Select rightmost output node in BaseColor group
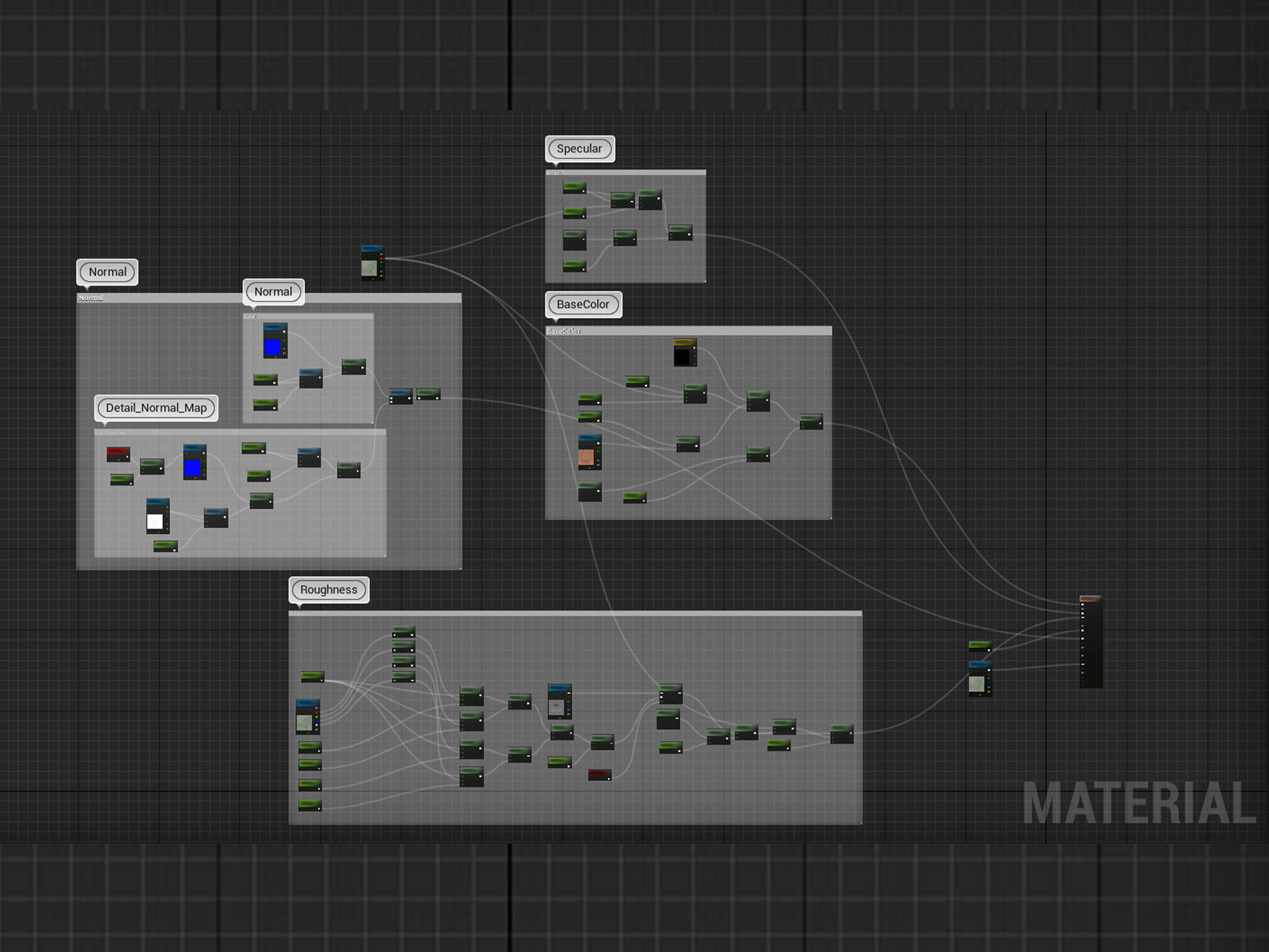Screen dimensions: 1269x952 811,421
